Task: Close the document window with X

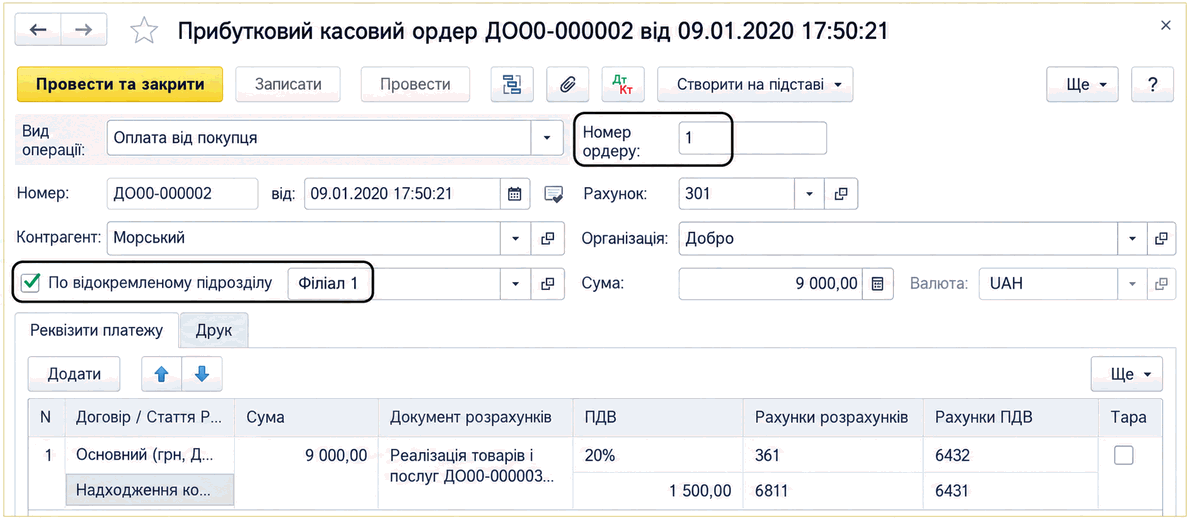Action: click(1166, 27)
